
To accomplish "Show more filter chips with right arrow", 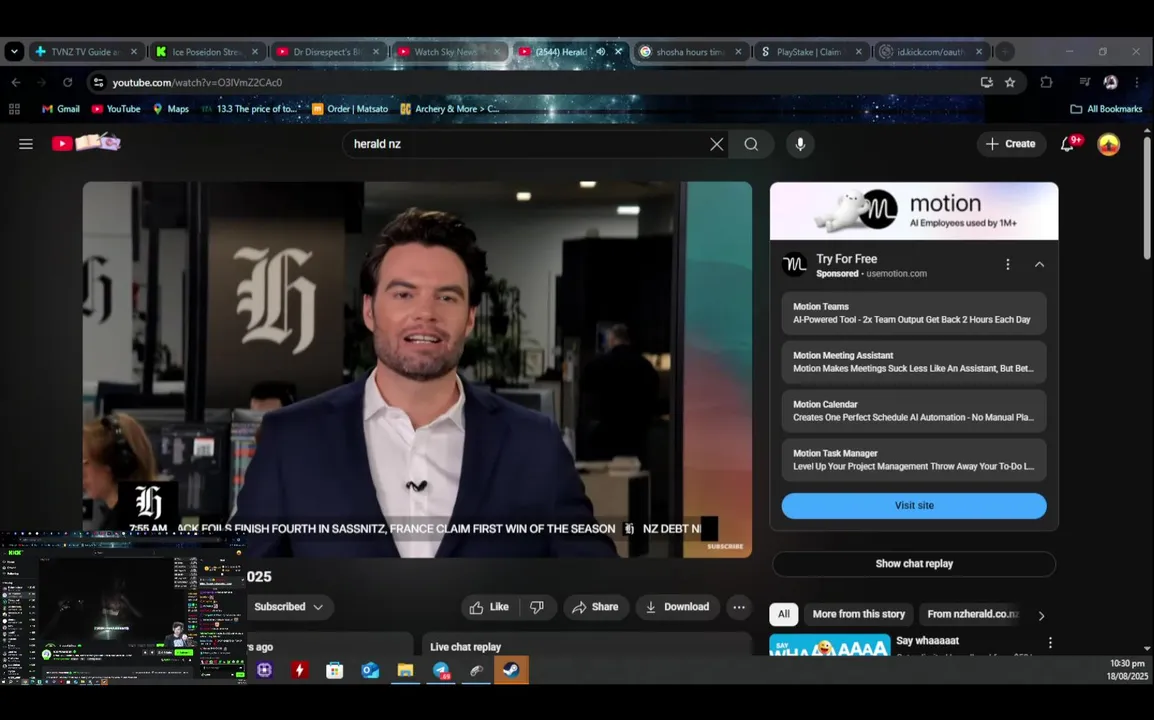I will click(1041, 615).
